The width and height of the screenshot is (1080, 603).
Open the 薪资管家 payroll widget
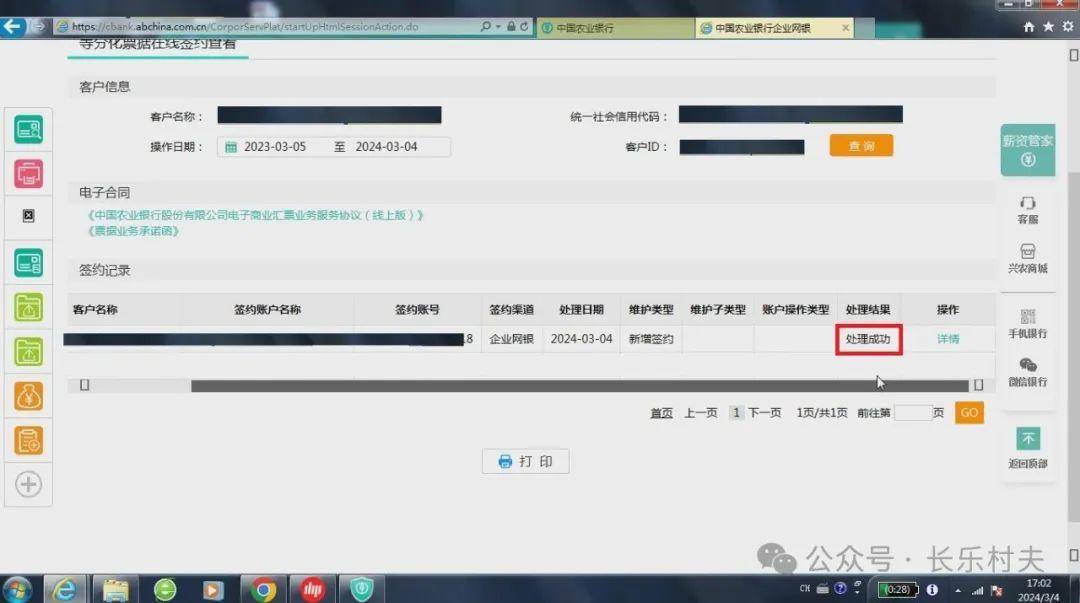(1027, 150)
